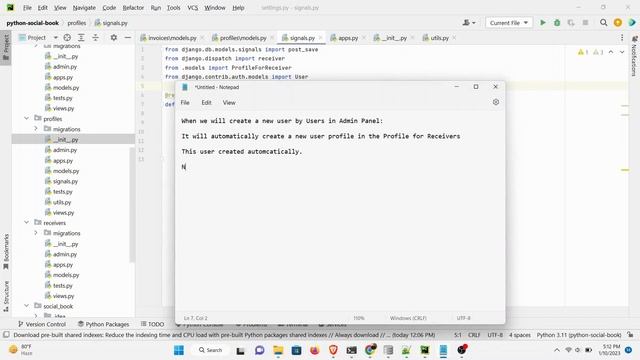Click UTF-8 encoding in PyCharm status bar

pyautogui.click(x=495, y=335)
